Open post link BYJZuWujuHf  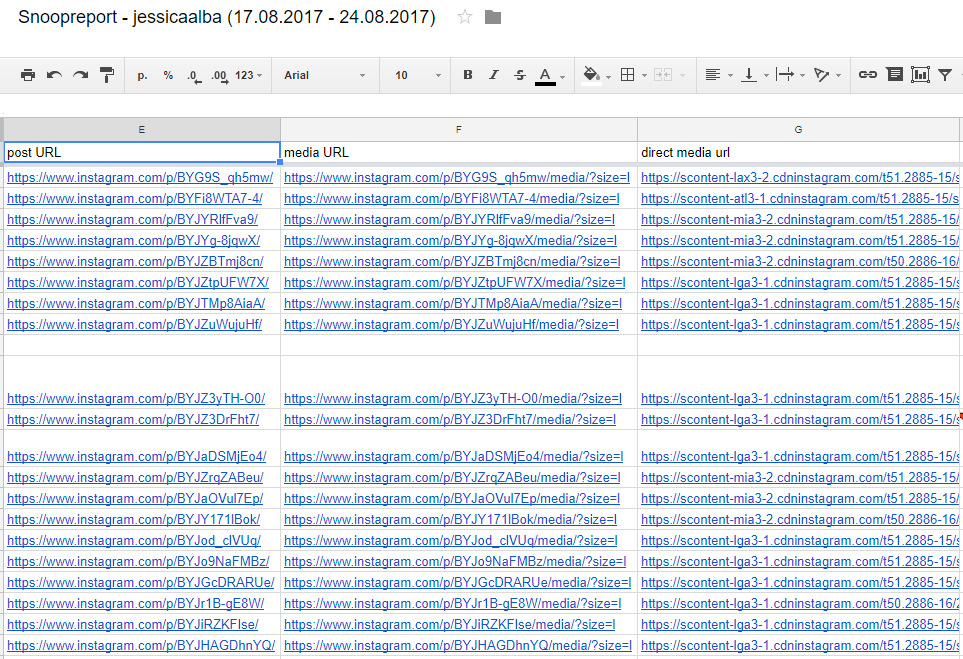tap(135, 324)
